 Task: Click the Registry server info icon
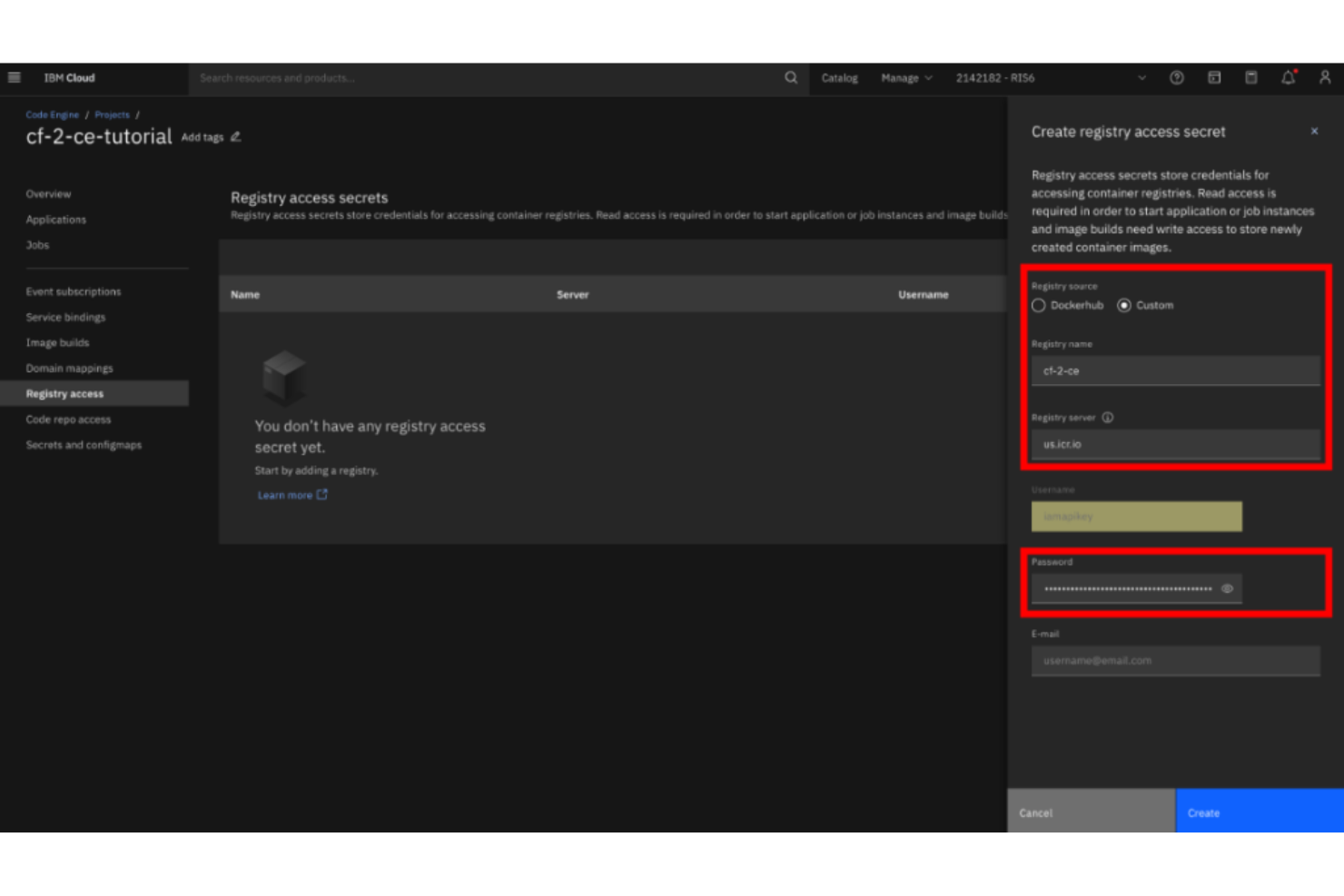(x=1108, y=418)
